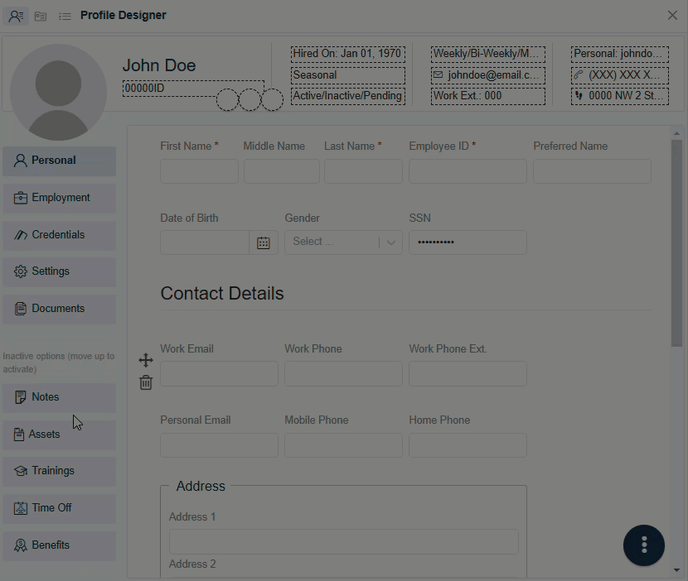This screenshot has height=581, width=688.
Task: Open the Credentials tab
Action: [59, 235]
